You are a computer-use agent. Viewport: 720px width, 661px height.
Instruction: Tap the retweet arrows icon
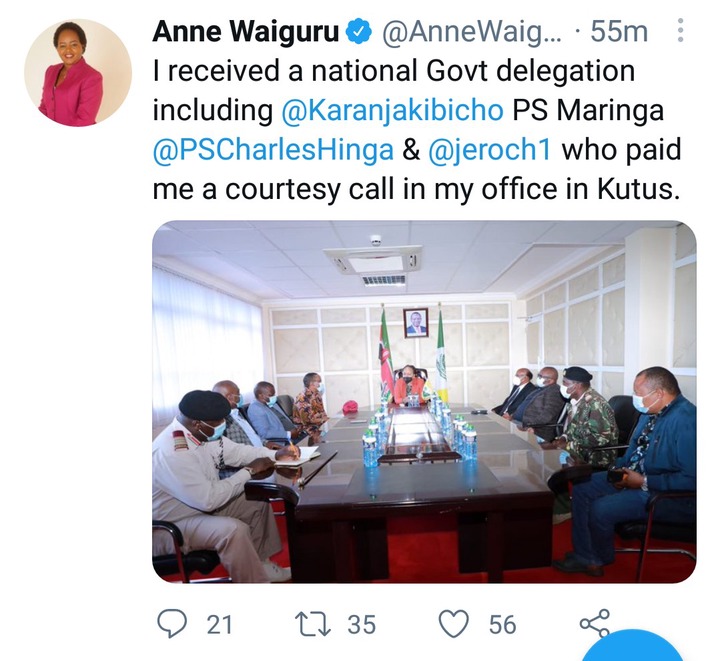[312, 625]
